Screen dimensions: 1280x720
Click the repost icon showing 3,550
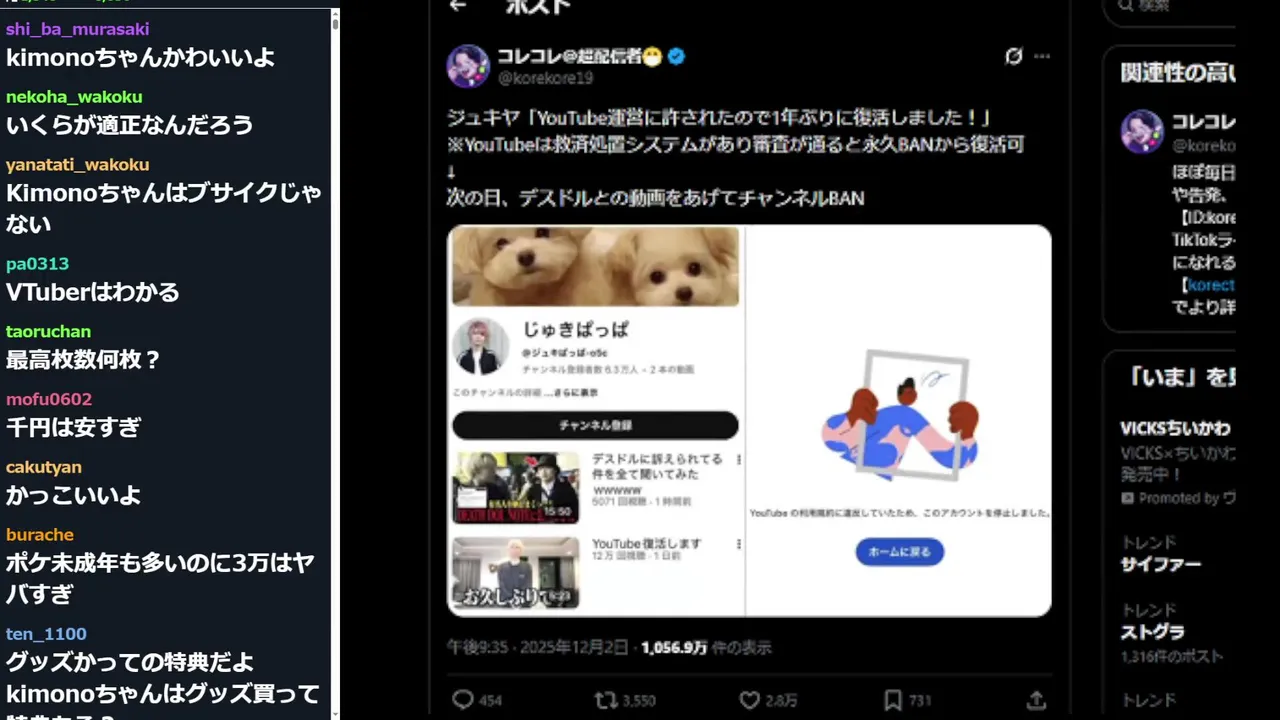click(605, 700)
